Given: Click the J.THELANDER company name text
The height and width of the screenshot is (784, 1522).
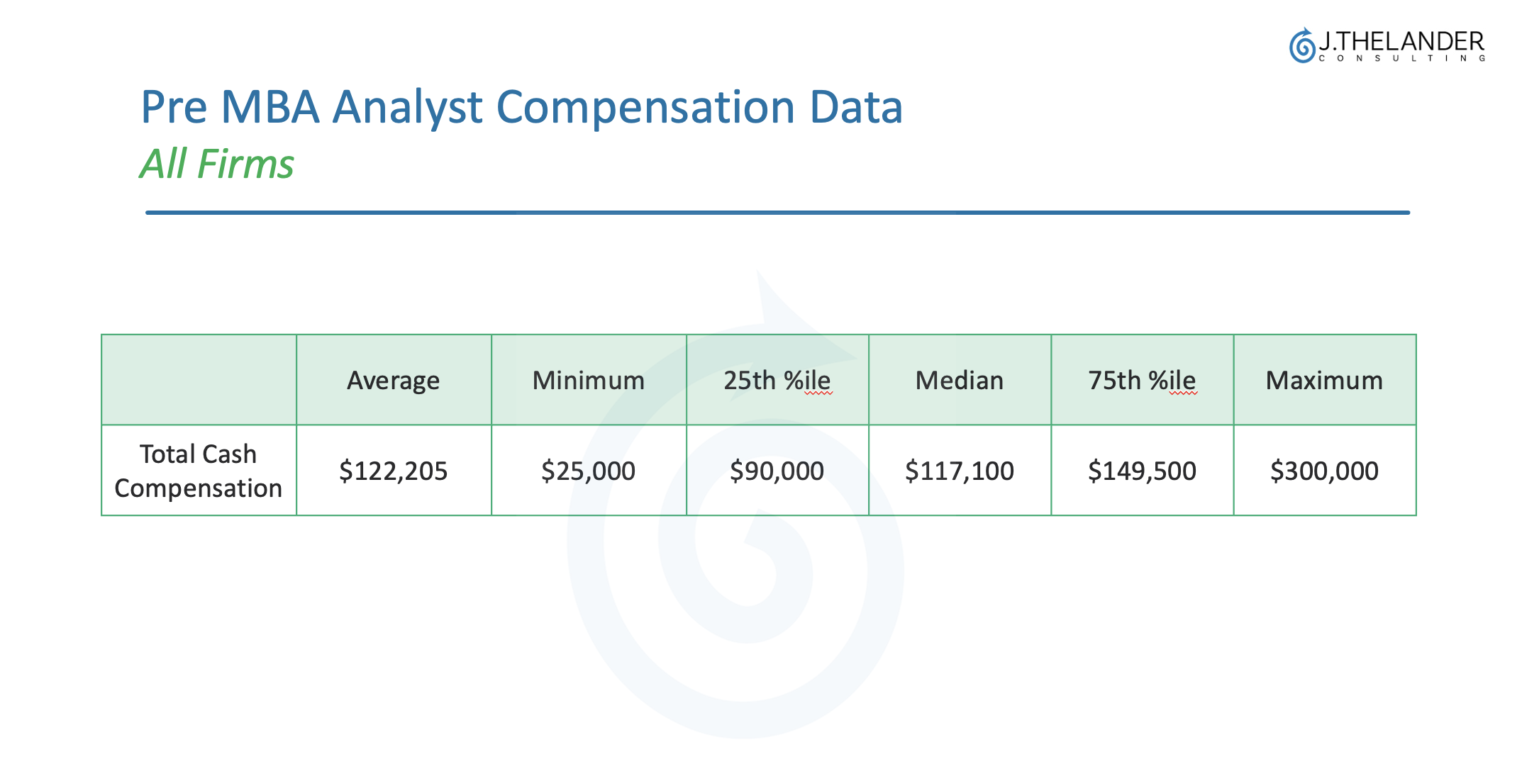Looking at the screenshot, I should (1401, 41).
